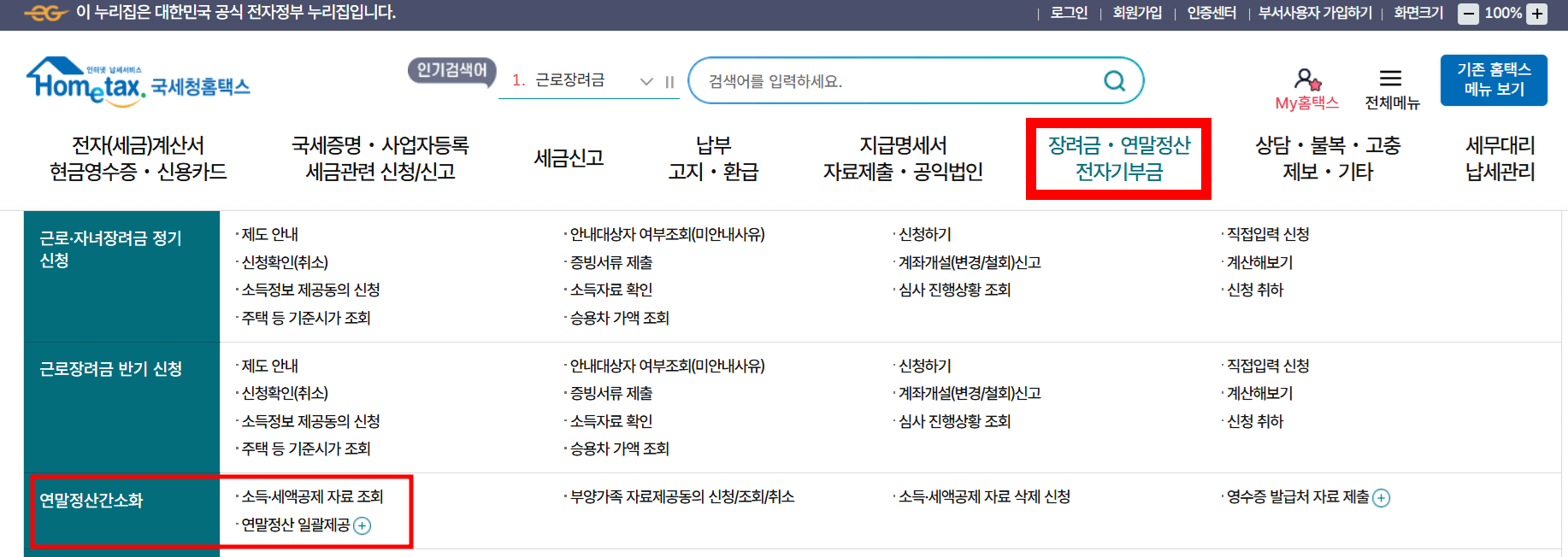Open 지급명세서 자료제출 menu
This screenshot has width=1568, height=557.
903,158
